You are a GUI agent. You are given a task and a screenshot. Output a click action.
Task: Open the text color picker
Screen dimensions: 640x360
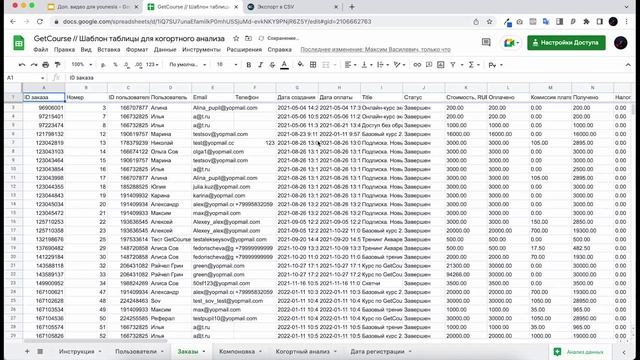[284, 65]
